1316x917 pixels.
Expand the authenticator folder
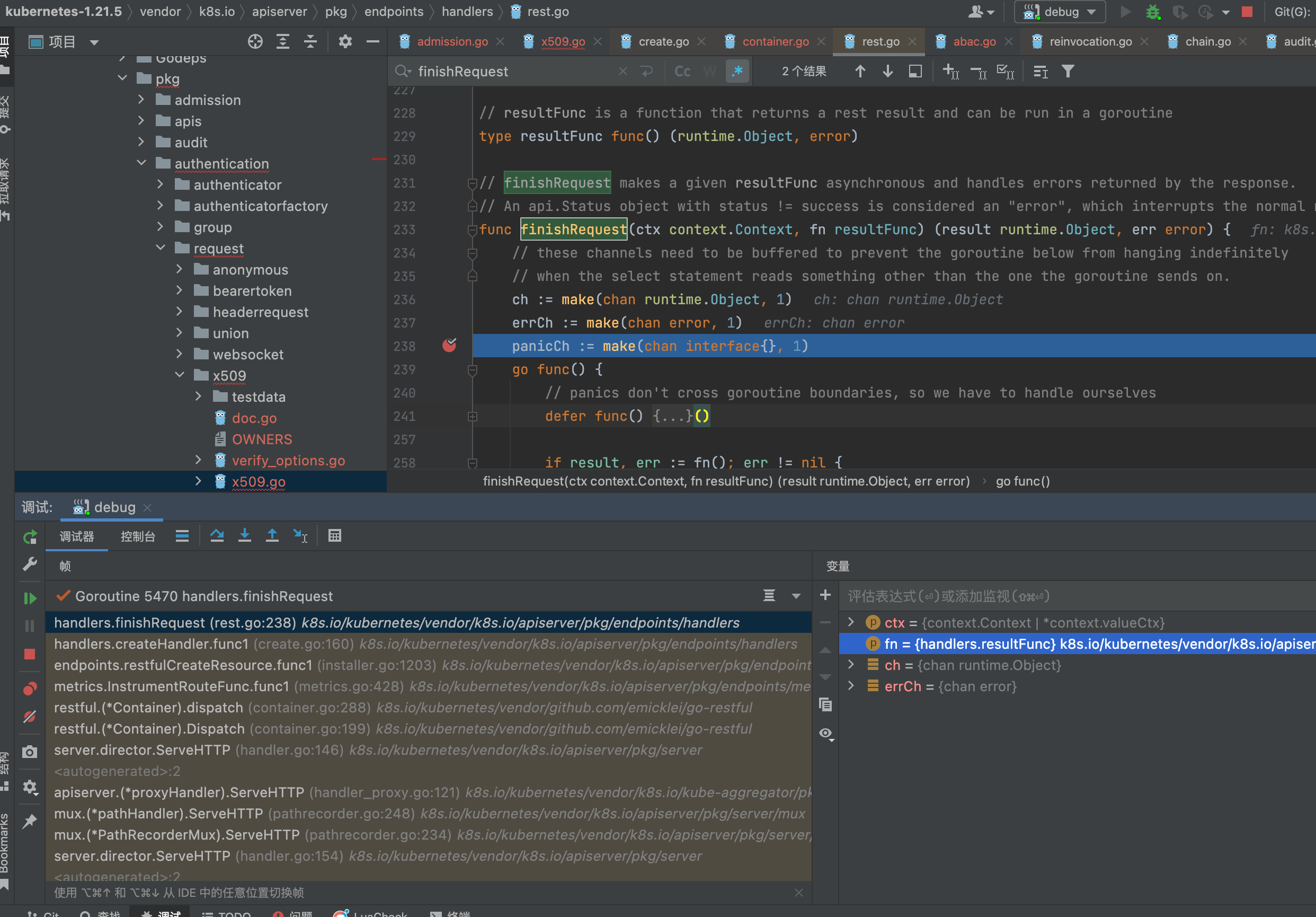point(160,184)
